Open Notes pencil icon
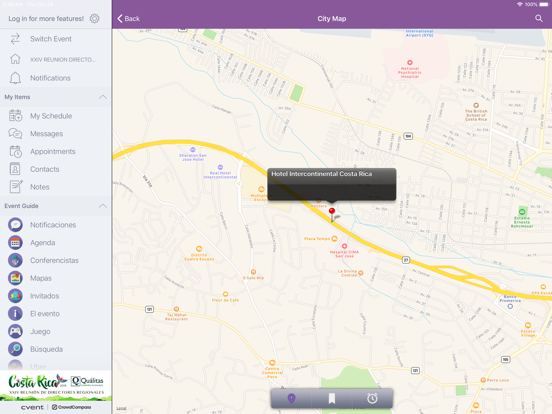552x414 pixels. coord(16,186)
